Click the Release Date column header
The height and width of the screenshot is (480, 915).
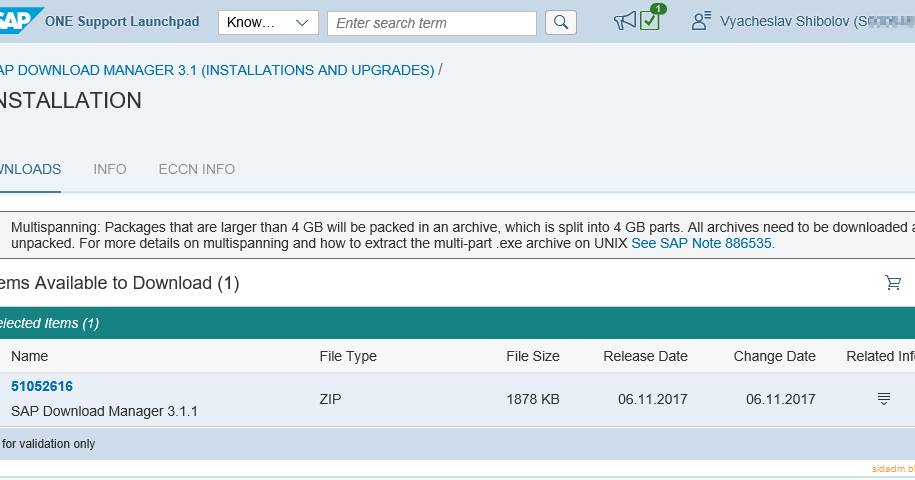coord(645,356)
